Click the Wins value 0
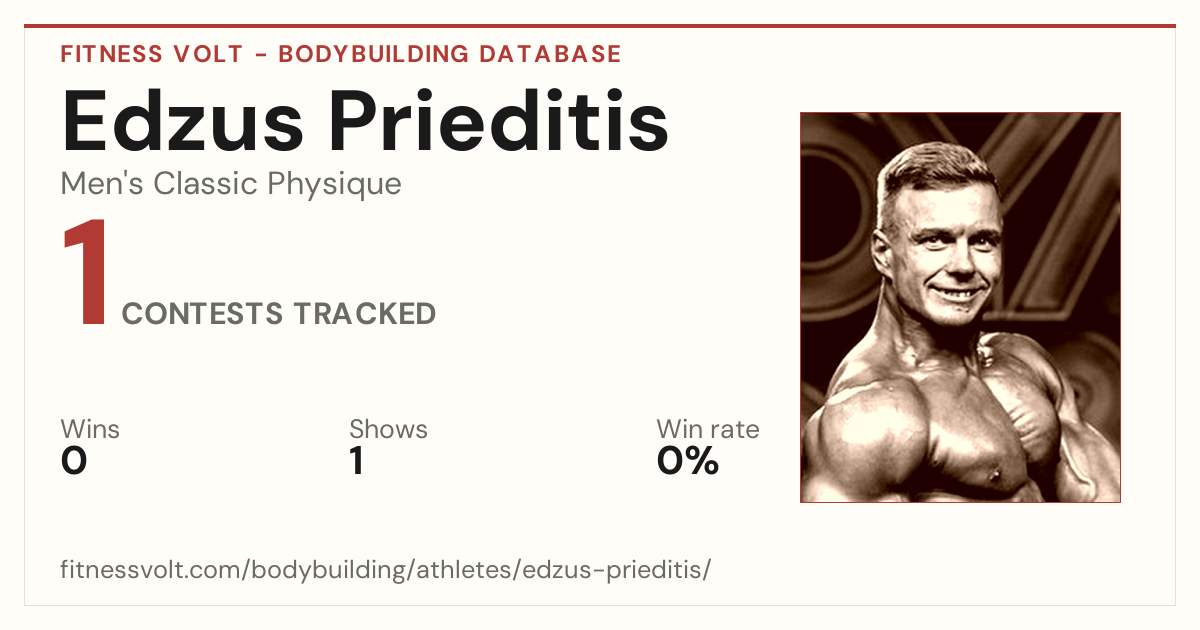 [74, 461]
